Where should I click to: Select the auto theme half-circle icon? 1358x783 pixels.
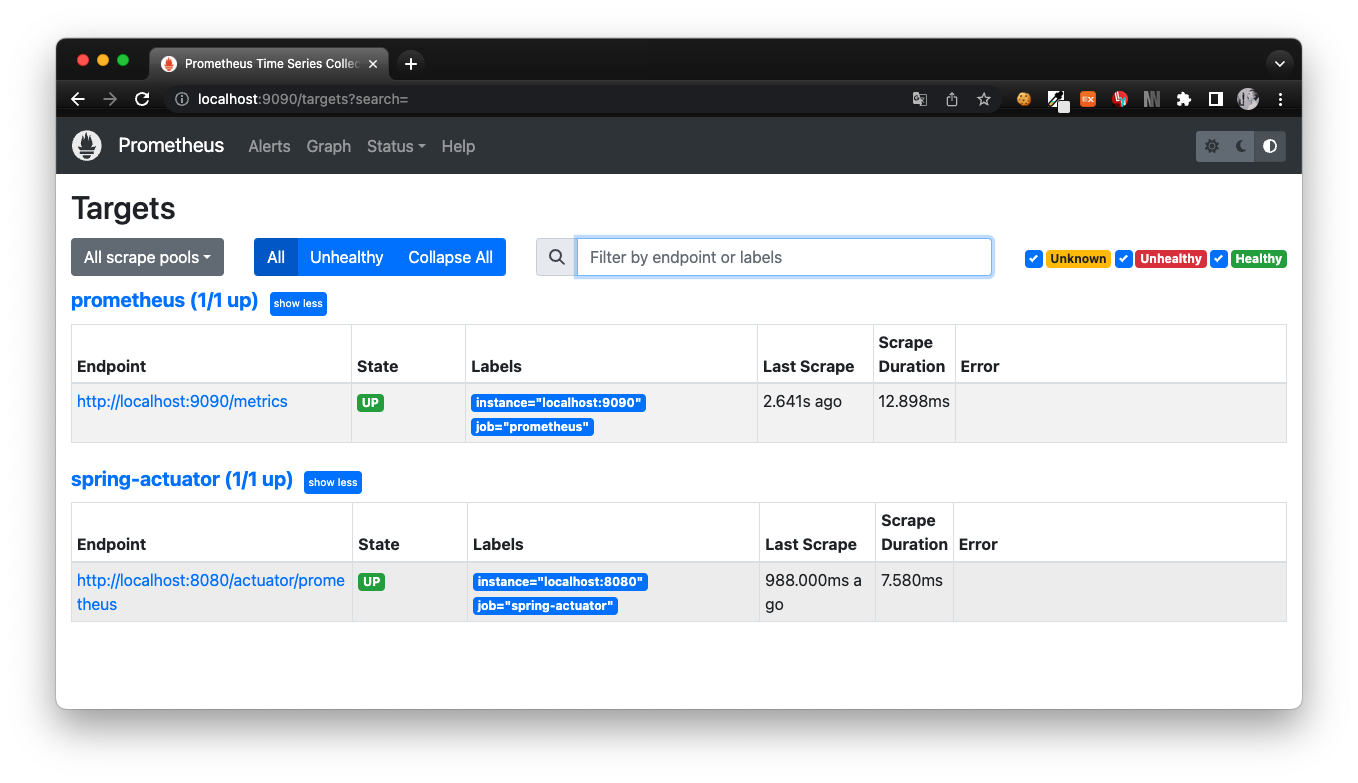coord(1270,146)
